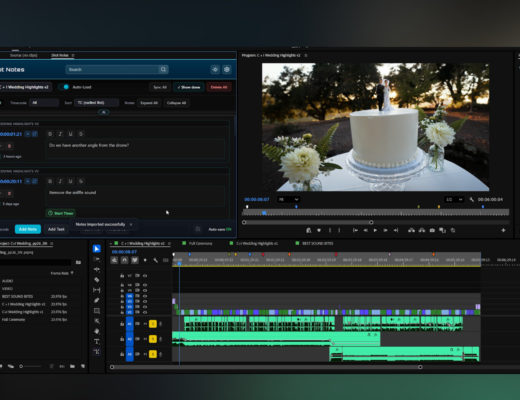Toggle the Auto-save switch
Image resolution: width=520 pixels, height=400 pixels.
[229, 229]
